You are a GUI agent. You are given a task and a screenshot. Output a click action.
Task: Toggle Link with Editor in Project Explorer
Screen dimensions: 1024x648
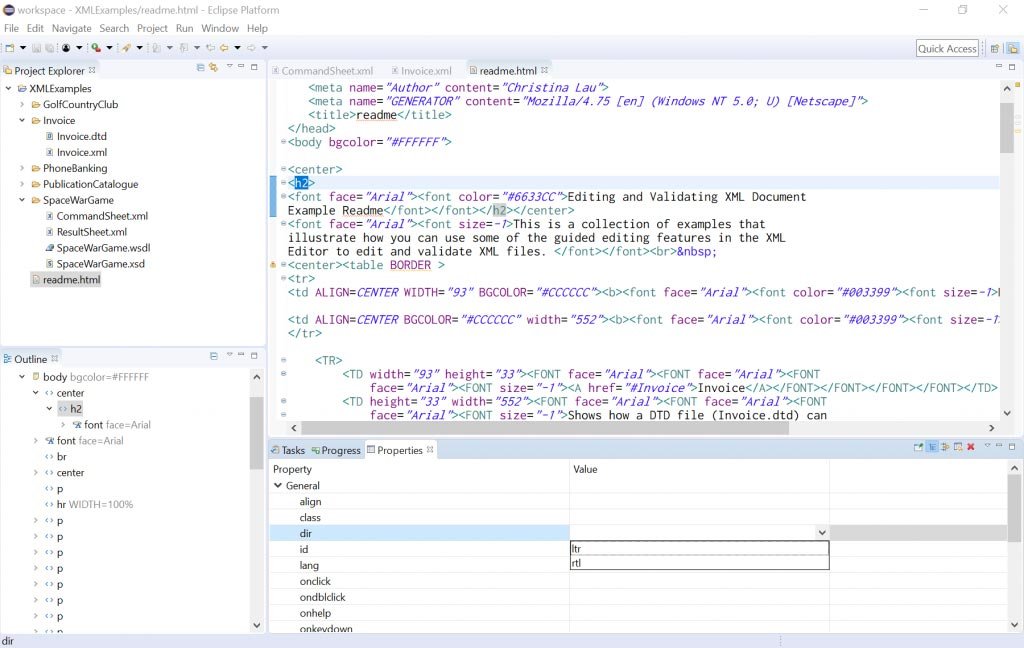tap(214, 67)
